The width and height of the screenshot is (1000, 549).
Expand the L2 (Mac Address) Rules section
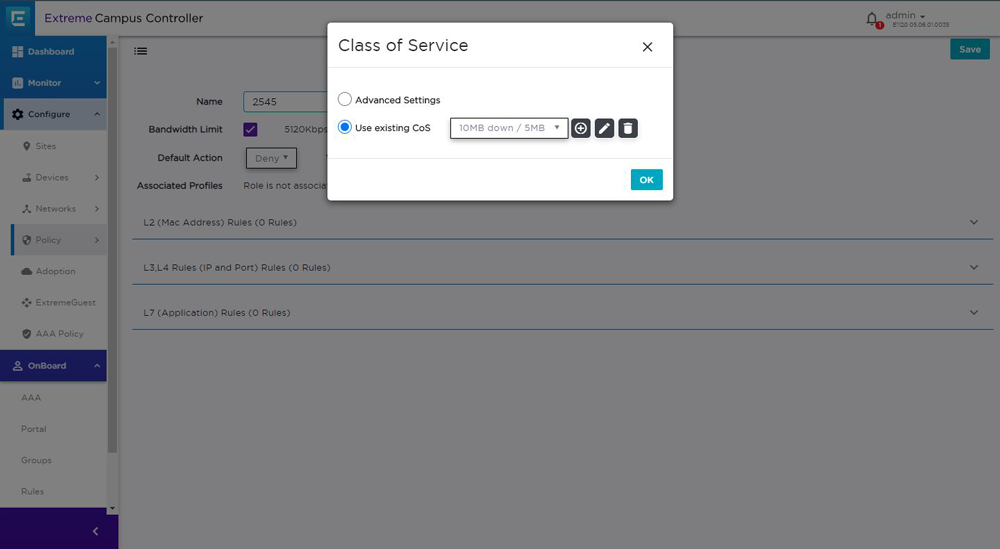[974, 222]
